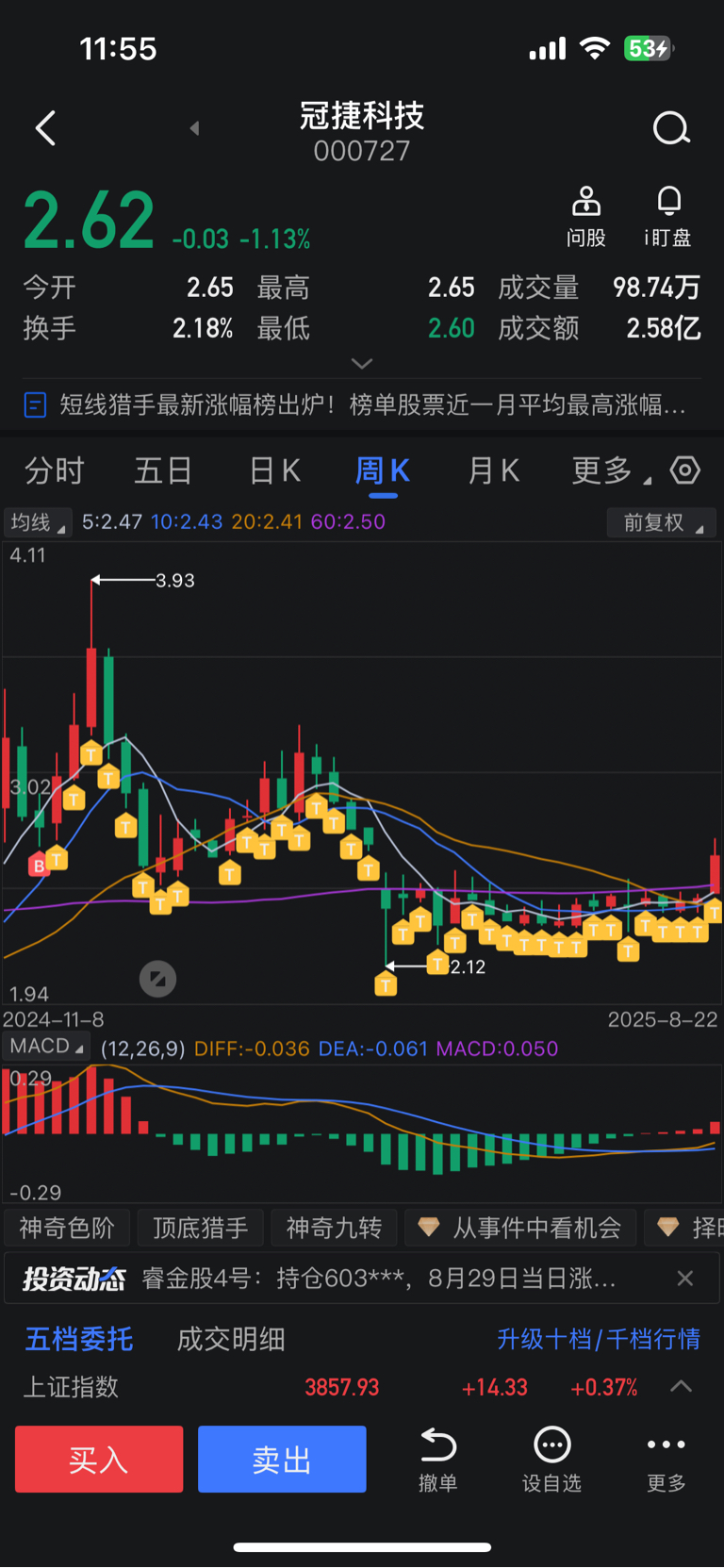Viewport: 724px width, 1568px height.
Task: Tap the 3.93 high price label
Action: (175, 581)
